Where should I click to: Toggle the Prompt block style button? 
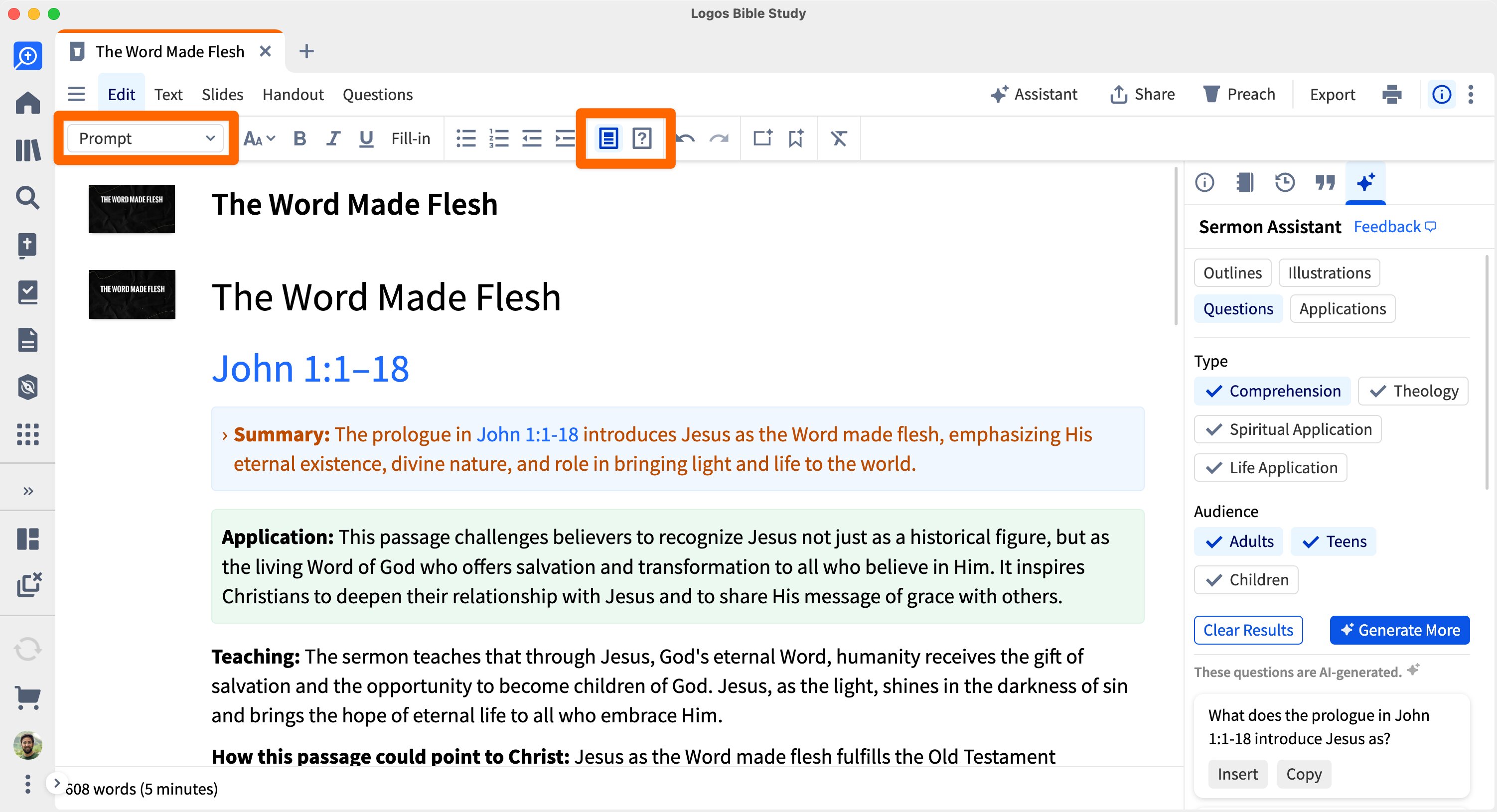pyautogui.click(x=608, y=138)
